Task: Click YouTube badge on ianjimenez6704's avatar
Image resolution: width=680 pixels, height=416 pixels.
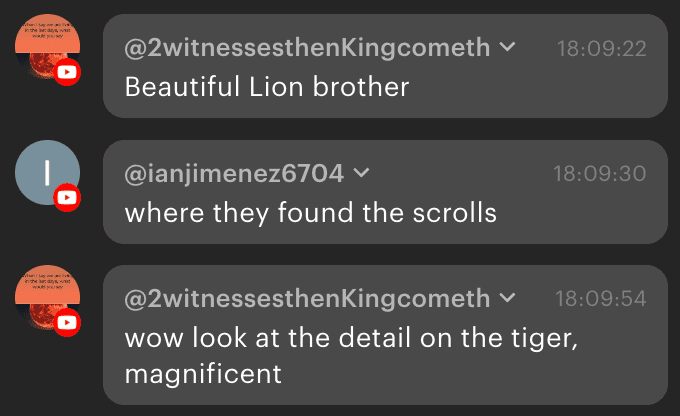Action: click(x=67, y=198)
